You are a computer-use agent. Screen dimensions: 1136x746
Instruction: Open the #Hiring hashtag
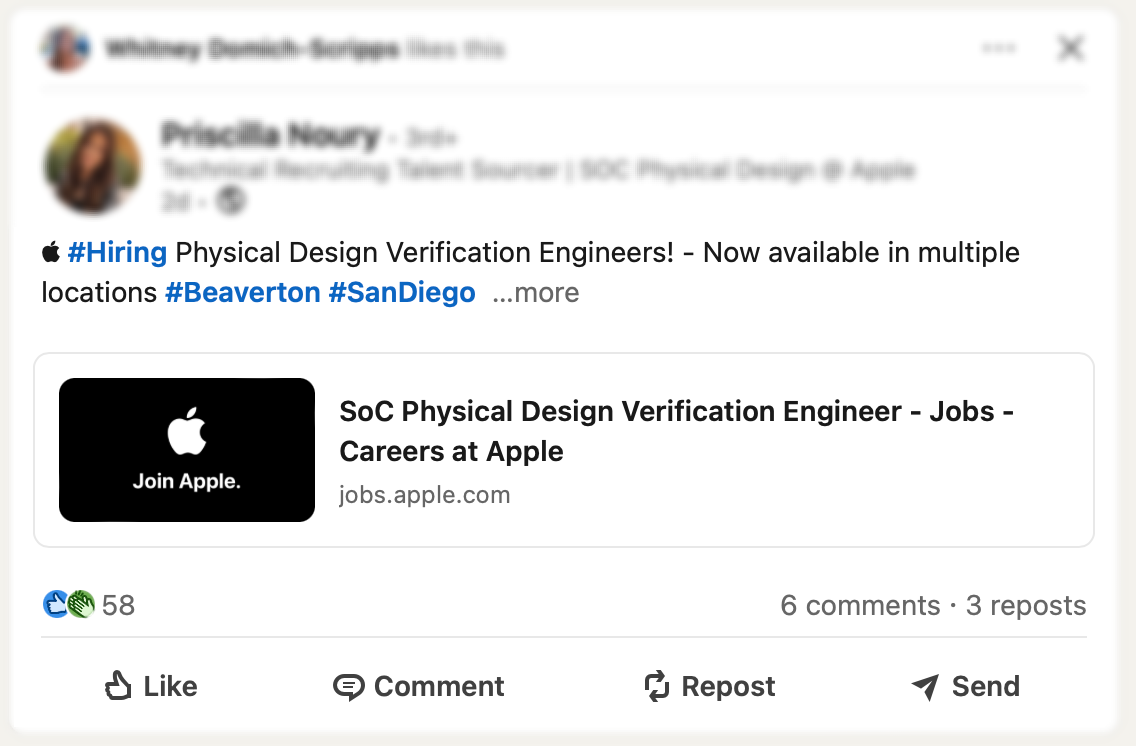coord(117,252)
